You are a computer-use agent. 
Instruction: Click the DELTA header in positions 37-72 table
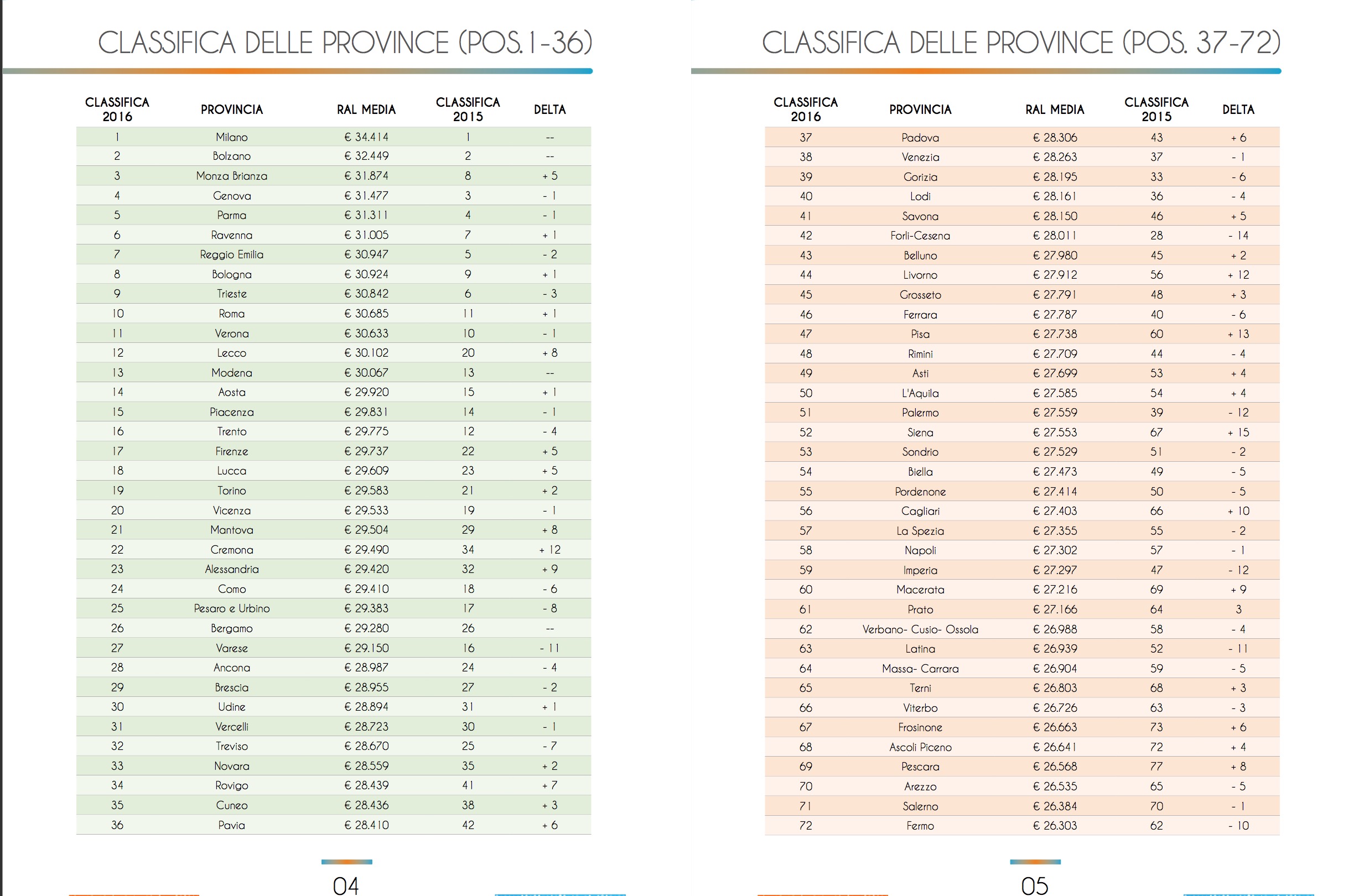(x=1238, y=110)
